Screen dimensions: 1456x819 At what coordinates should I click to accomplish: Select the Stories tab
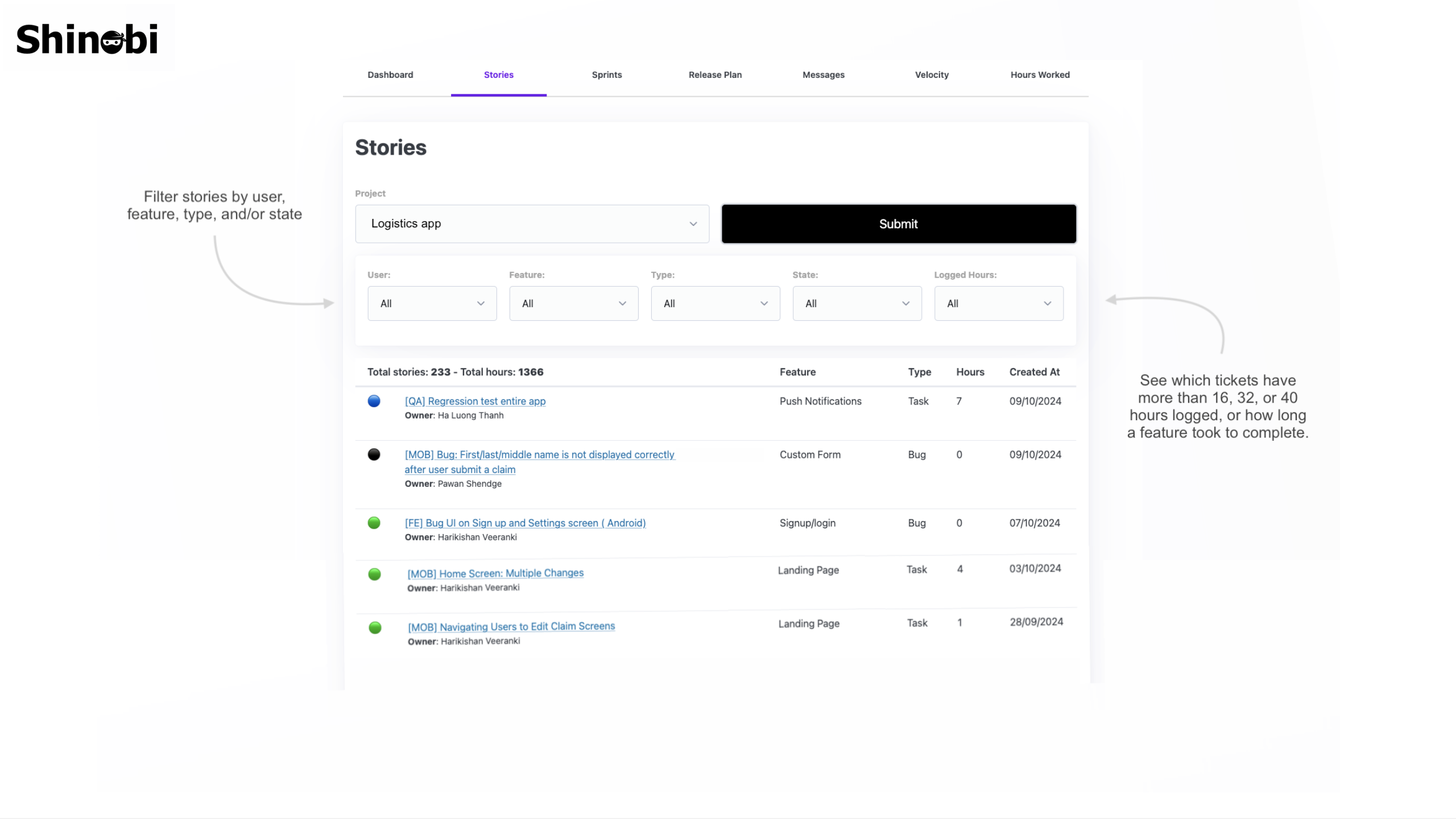(499, 75)
